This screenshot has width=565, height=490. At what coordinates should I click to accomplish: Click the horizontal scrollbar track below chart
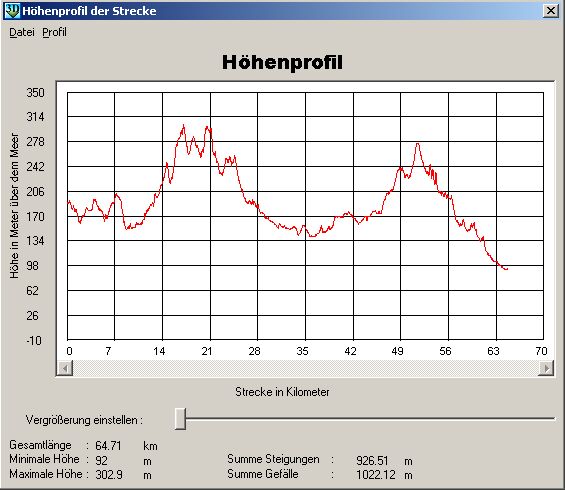pos(306,368)
